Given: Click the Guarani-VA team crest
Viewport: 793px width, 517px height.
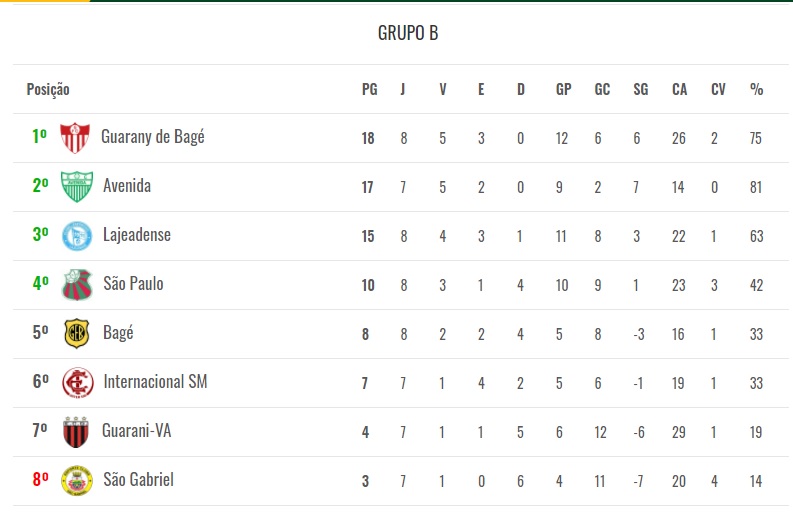Looking at the screenshot, I should (x=76, y=431).
